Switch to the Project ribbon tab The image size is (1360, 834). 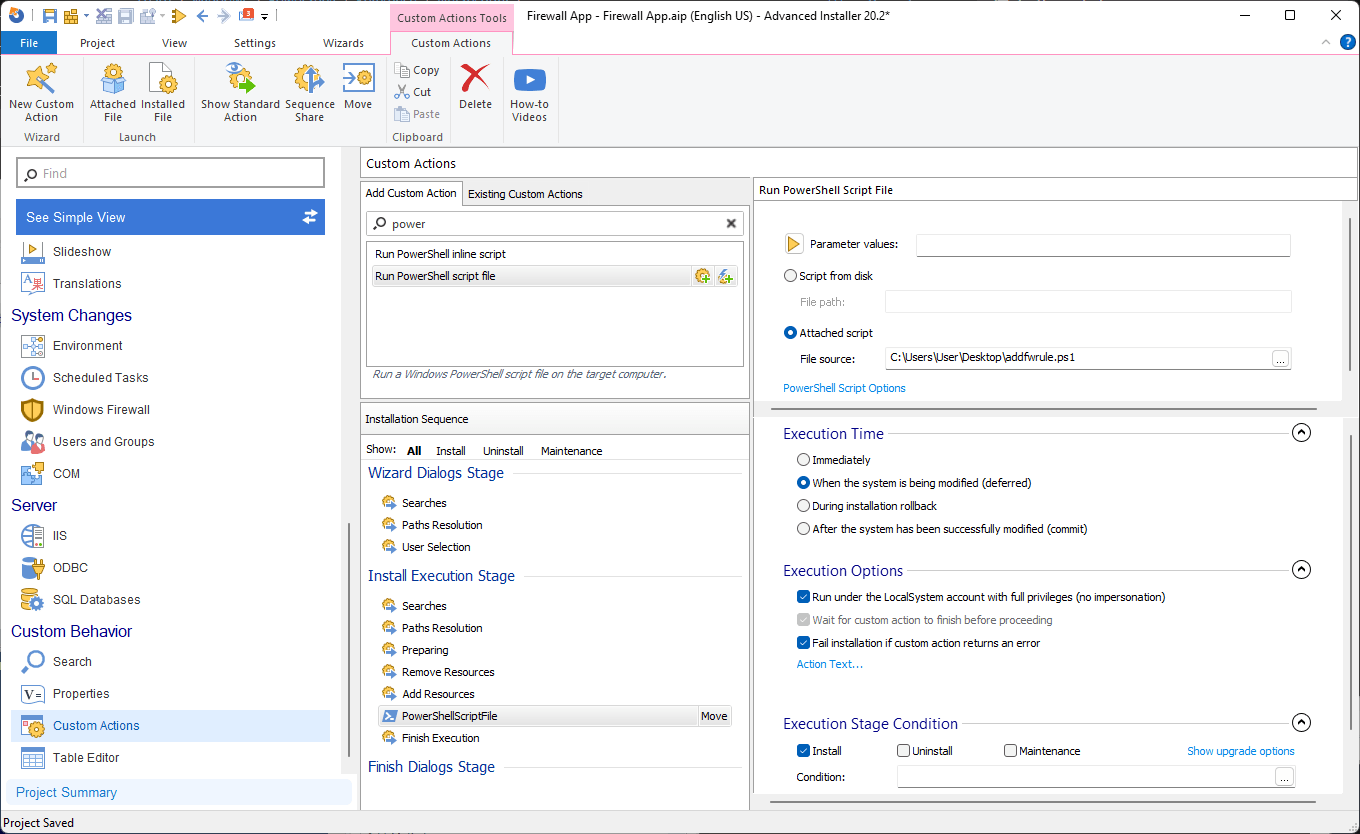pyautogui.click(x=97, y=43)
